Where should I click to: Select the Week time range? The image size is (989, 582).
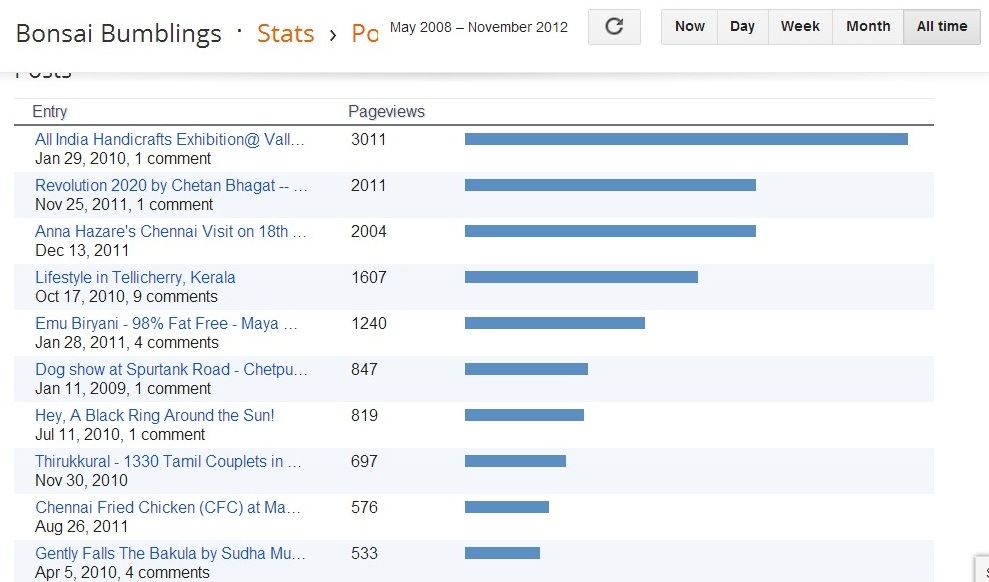click(x=800, y=27)
